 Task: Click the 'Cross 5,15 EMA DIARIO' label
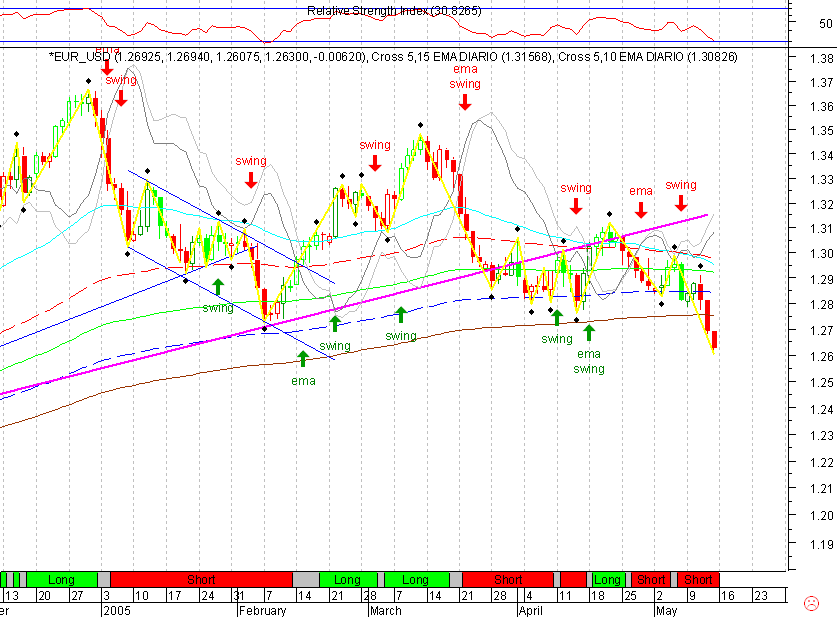(x=470, y=58)
